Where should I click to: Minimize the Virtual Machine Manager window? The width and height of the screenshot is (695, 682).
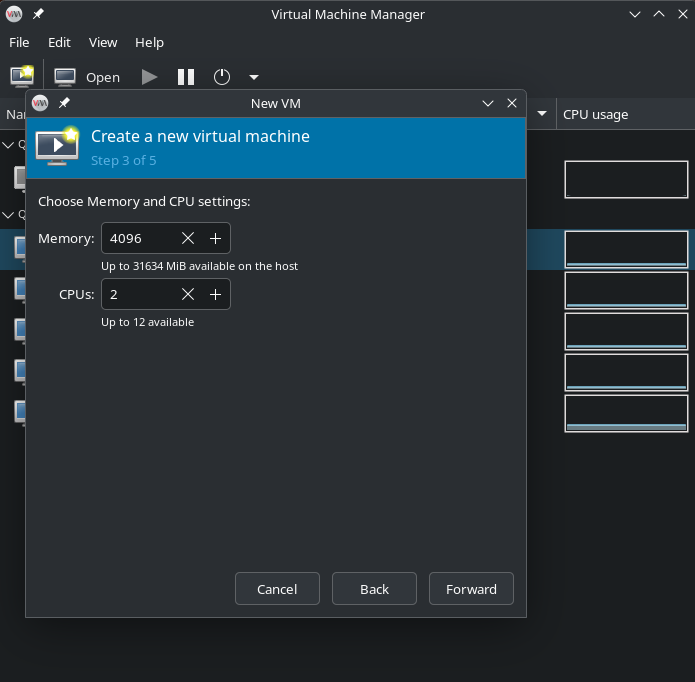point(635,14)
